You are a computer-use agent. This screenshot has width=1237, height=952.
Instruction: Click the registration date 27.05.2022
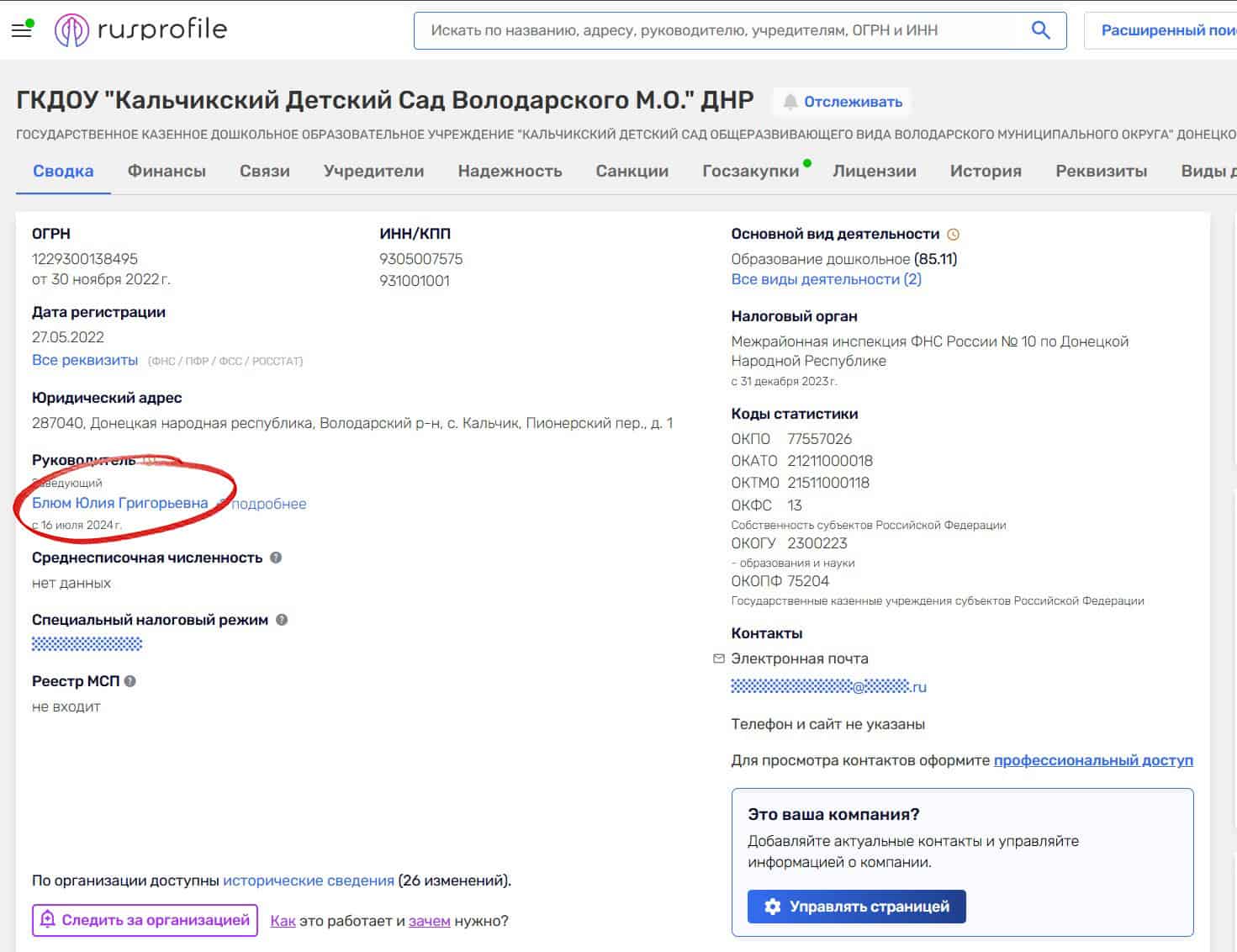coord(68,337)
